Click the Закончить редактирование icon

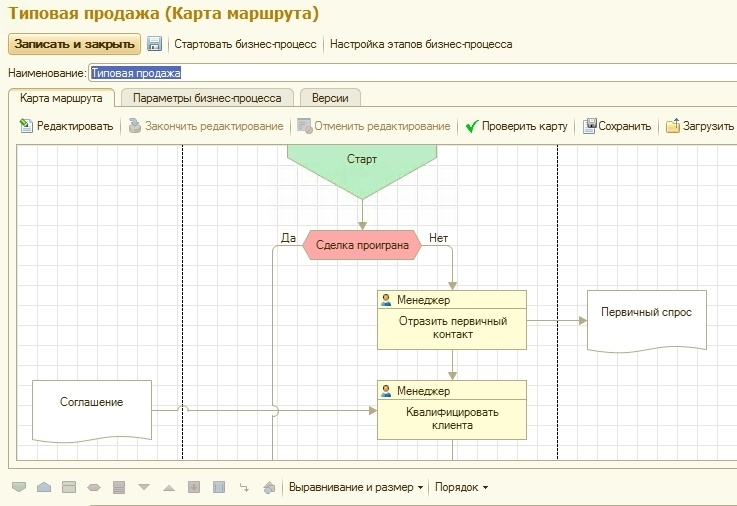[135, 126]
